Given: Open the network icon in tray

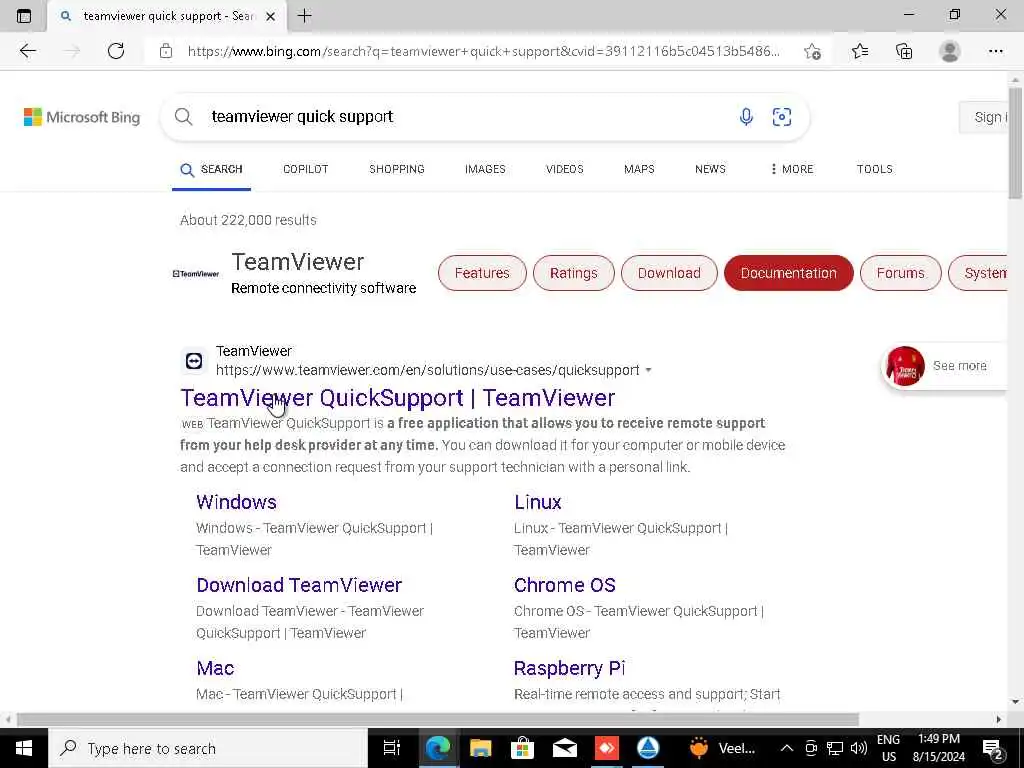Looking at the screenshot, I should coord(835,748).
